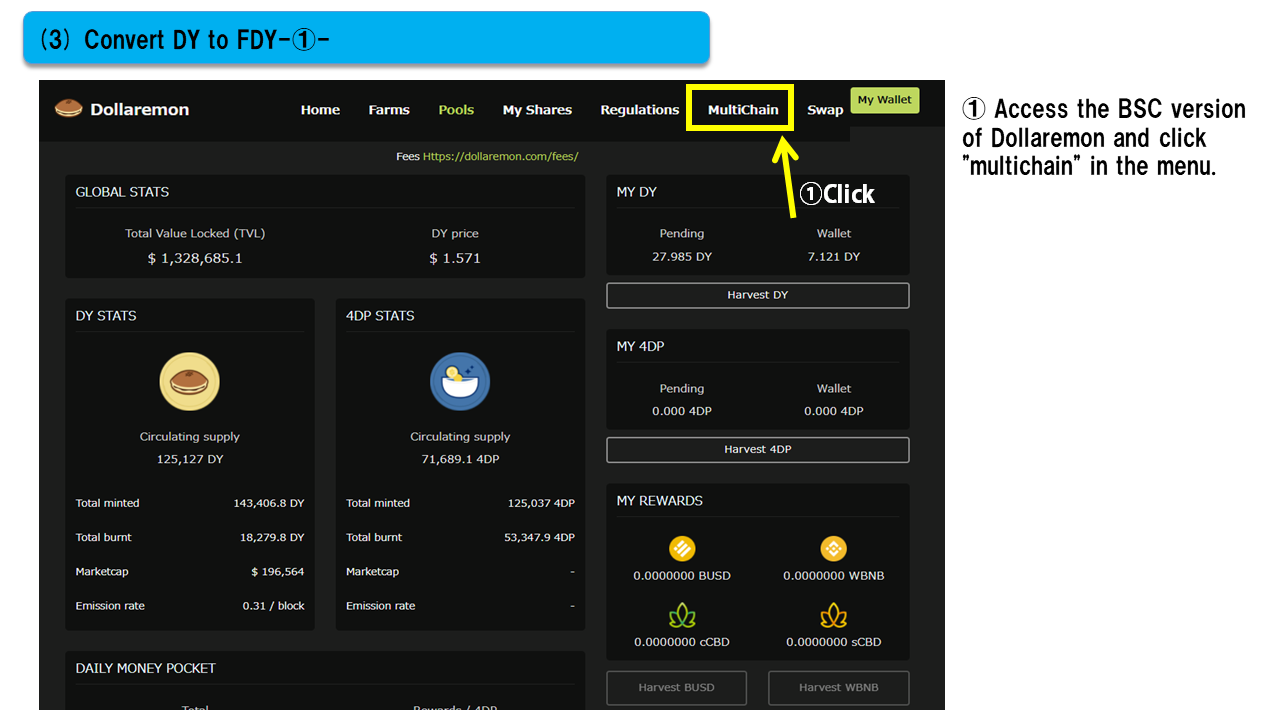1280x720 pixels.
Task: Open the dollaremon.com/fees link
Action: (x=500, y=156)
